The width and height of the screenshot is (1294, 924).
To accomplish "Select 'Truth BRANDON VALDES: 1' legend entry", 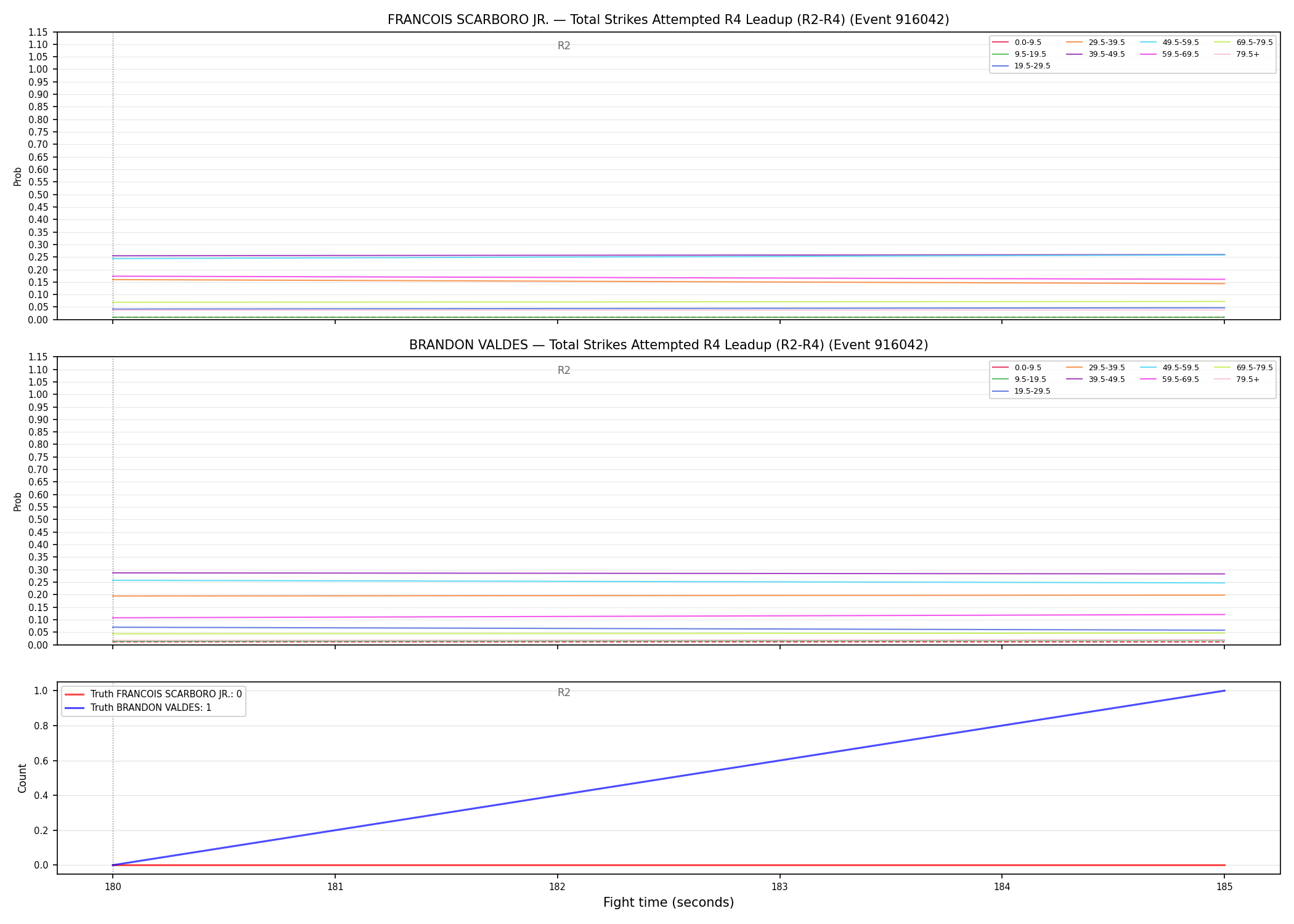I will 151,708.
